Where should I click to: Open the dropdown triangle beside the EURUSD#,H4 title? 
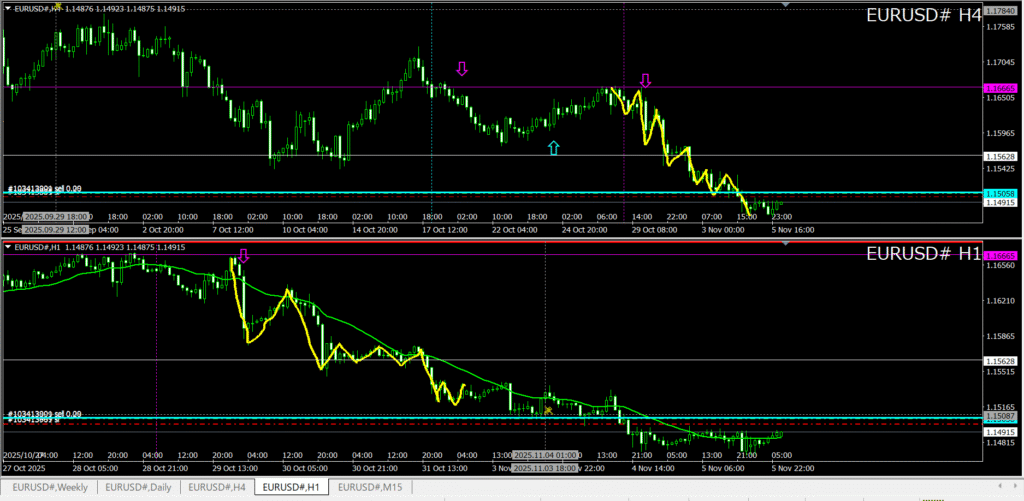tap(9, 9)
